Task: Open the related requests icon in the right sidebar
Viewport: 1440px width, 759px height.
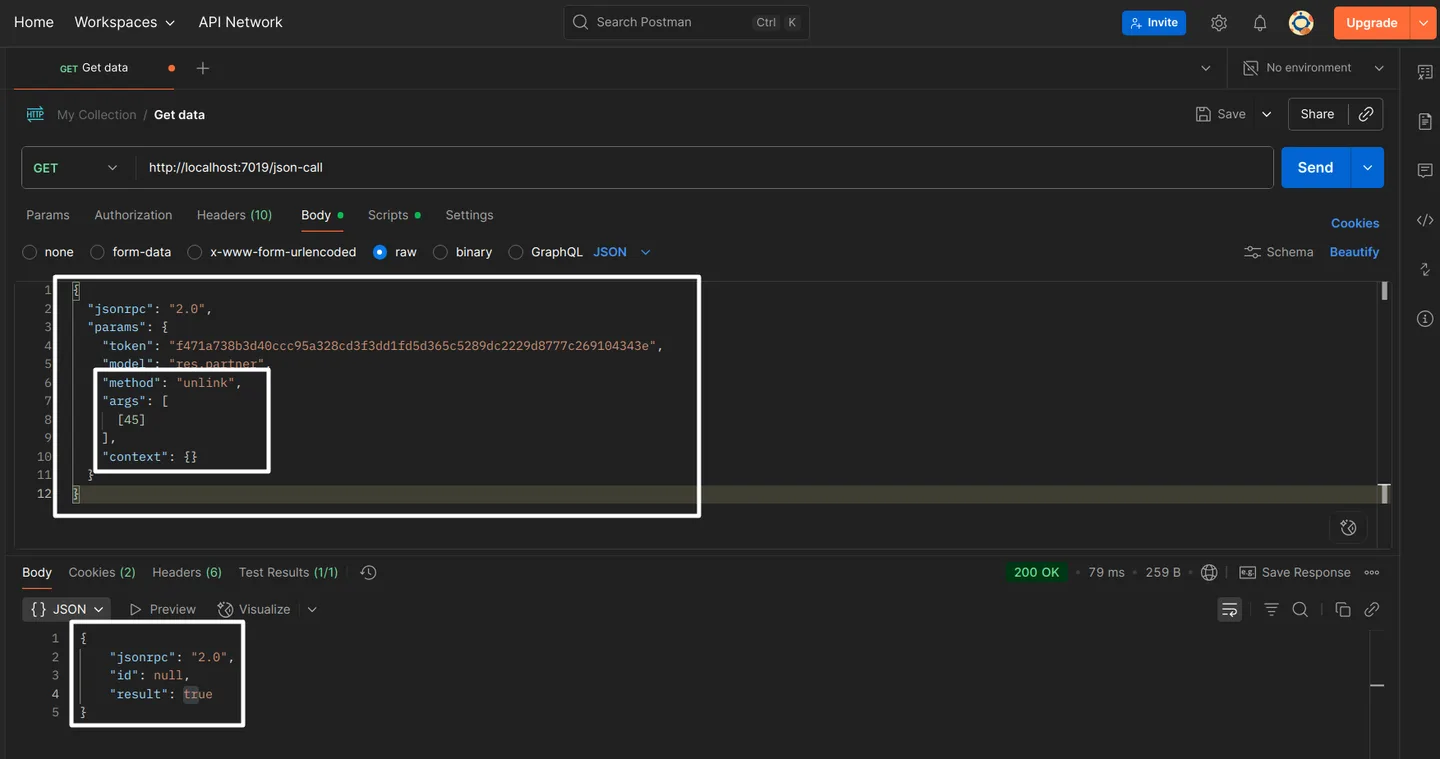Action: pyautogui.click(x=1425, y=269)
